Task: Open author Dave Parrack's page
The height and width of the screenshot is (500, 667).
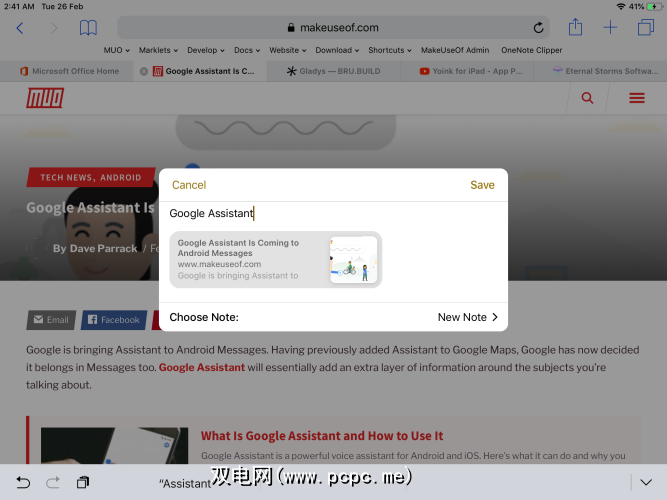Action: point(103,249)
